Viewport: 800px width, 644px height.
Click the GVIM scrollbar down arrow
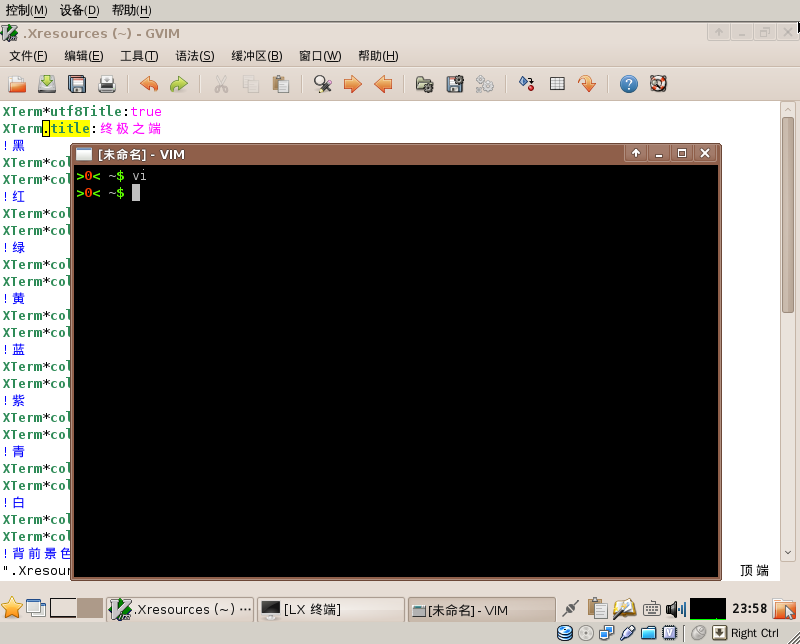click(x=788, y=553)
